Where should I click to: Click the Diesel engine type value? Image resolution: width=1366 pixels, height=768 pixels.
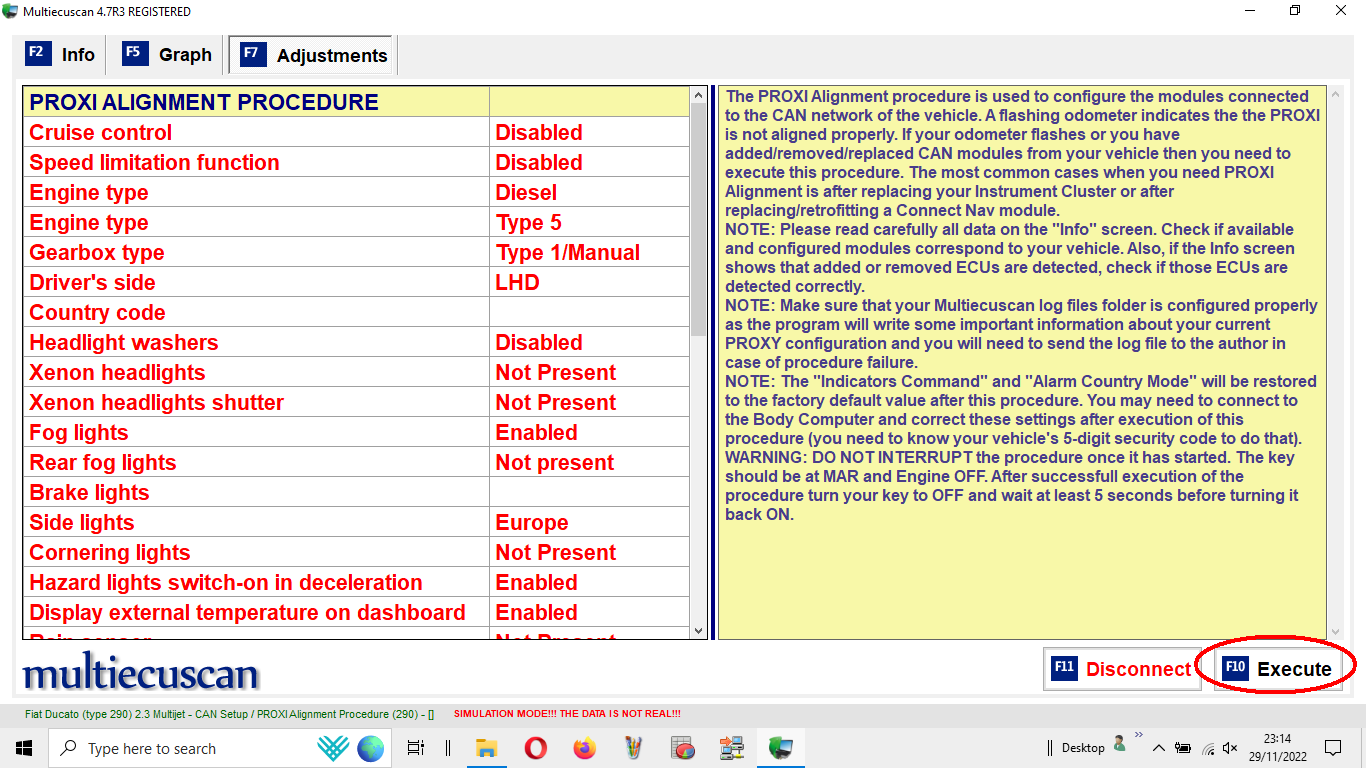(526, 192)
